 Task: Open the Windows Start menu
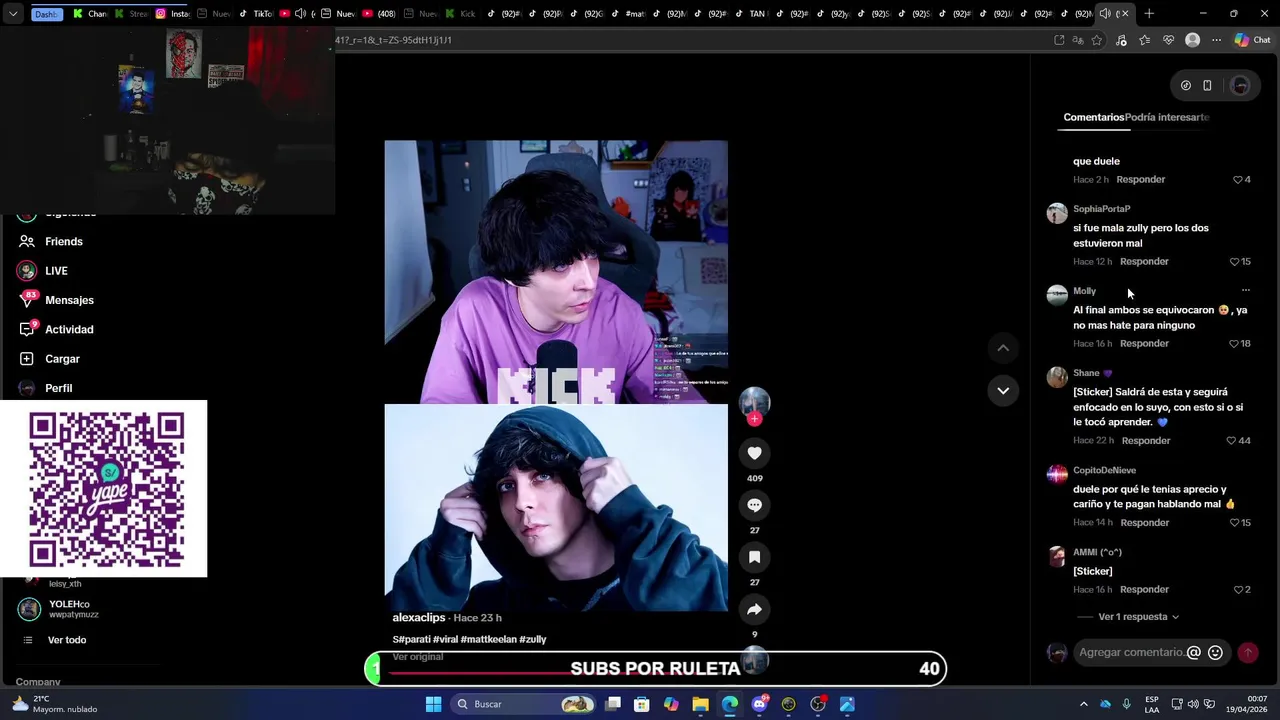[433, 704]
